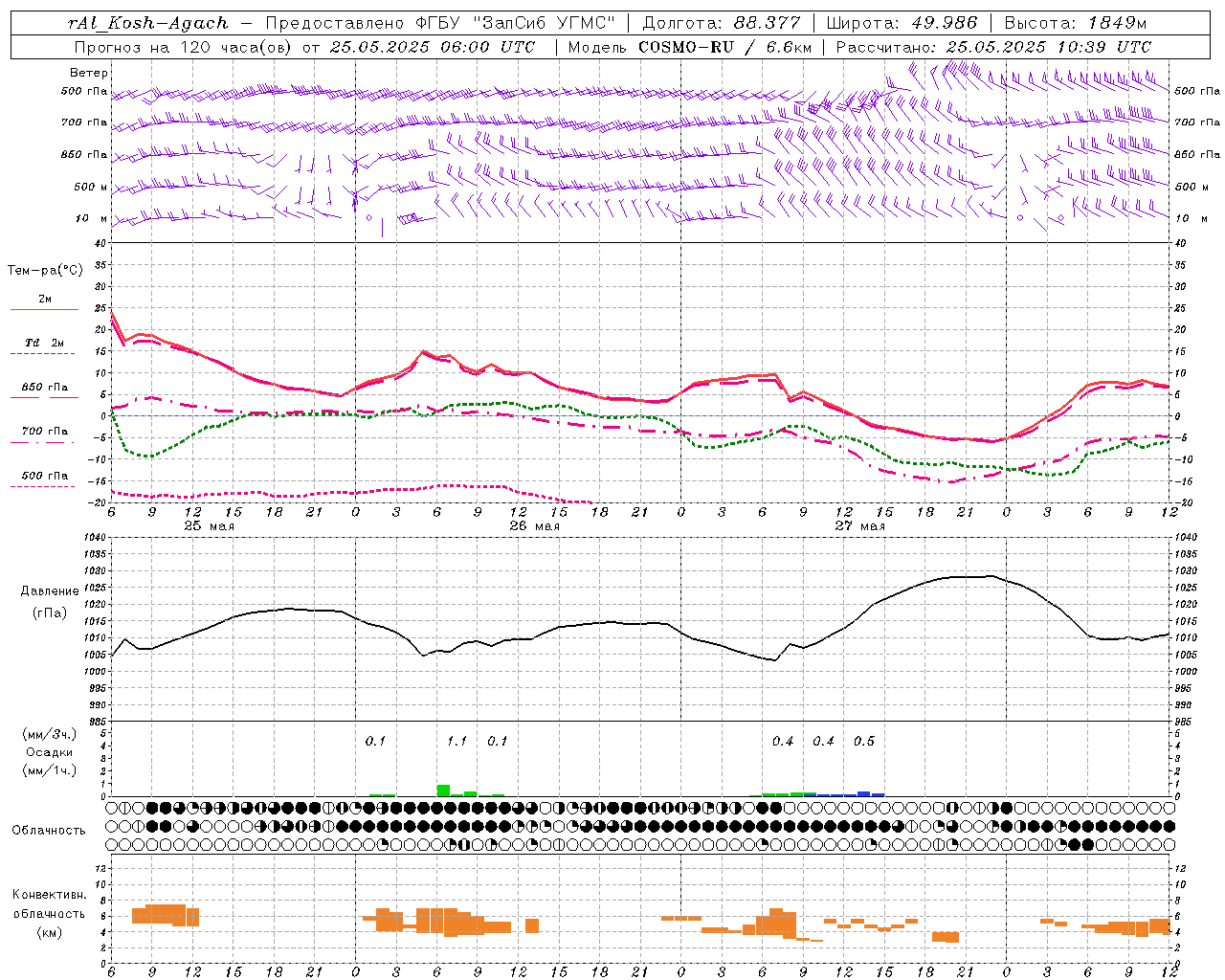Screen dimensions: 1225x980
Task: Click the (гПа) unit under Давление
Action: [50, 613]
